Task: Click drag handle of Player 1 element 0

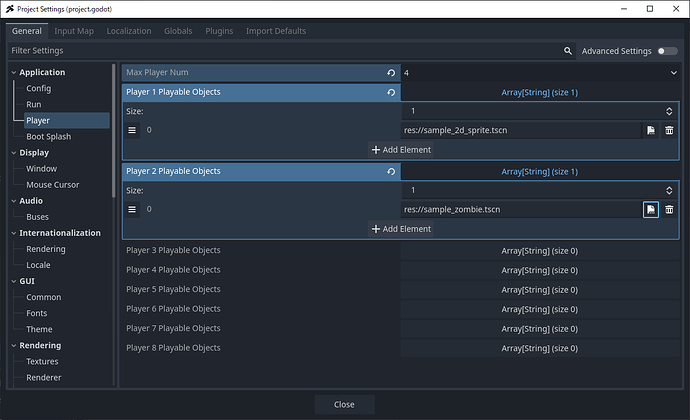Action: click(x=132, y=130)
